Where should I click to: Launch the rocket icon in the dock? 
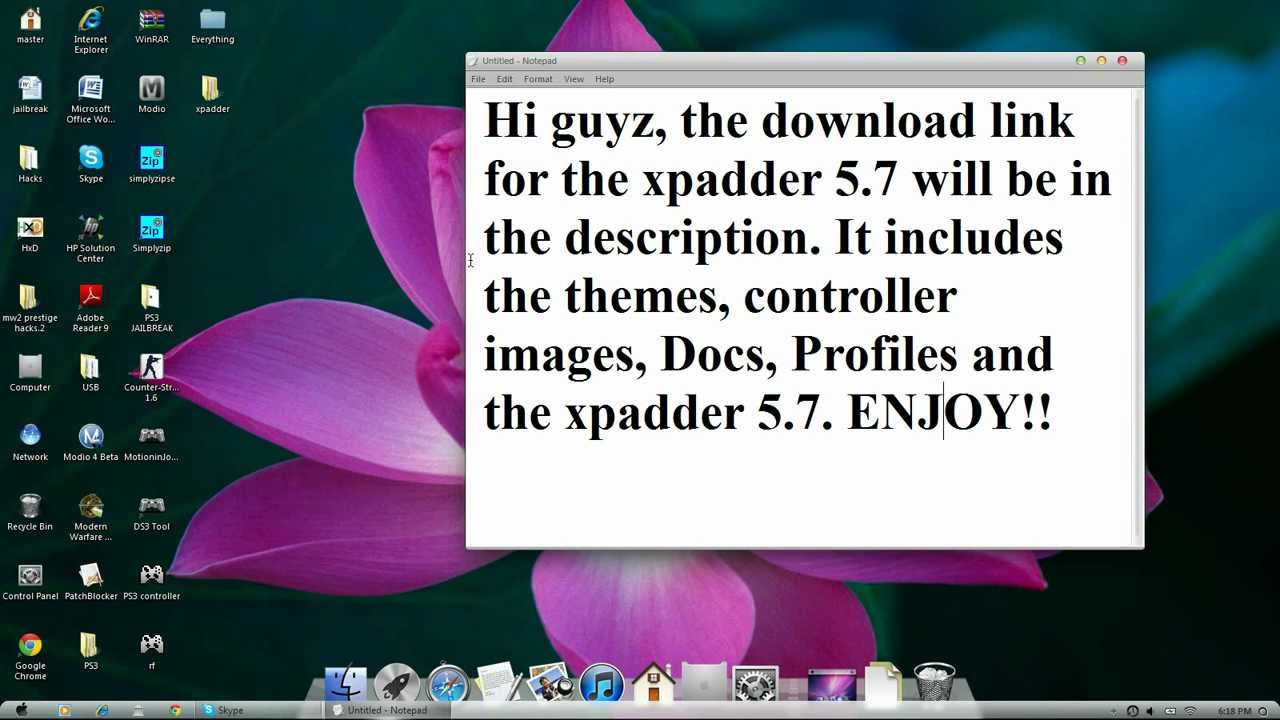click(397, 683)
